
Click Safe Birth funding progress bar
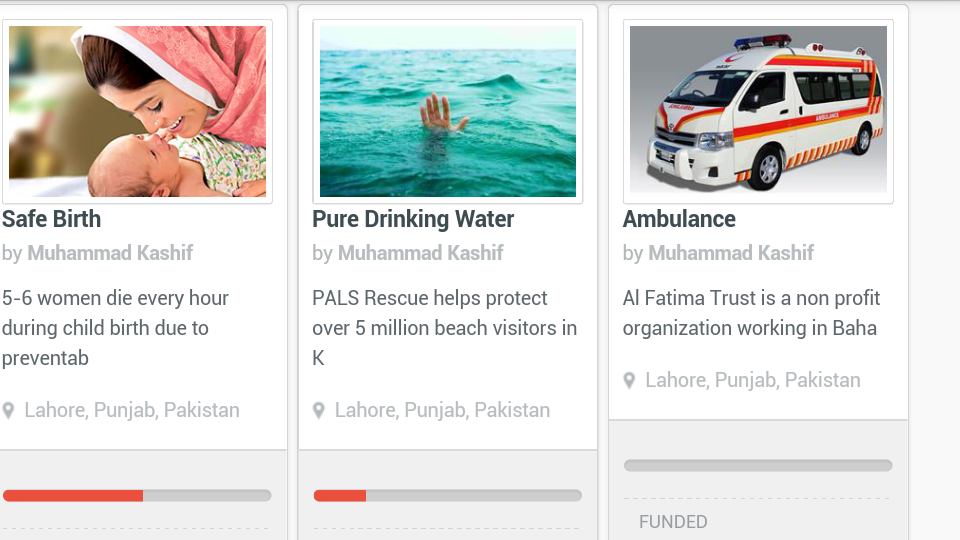click(137, 495)
